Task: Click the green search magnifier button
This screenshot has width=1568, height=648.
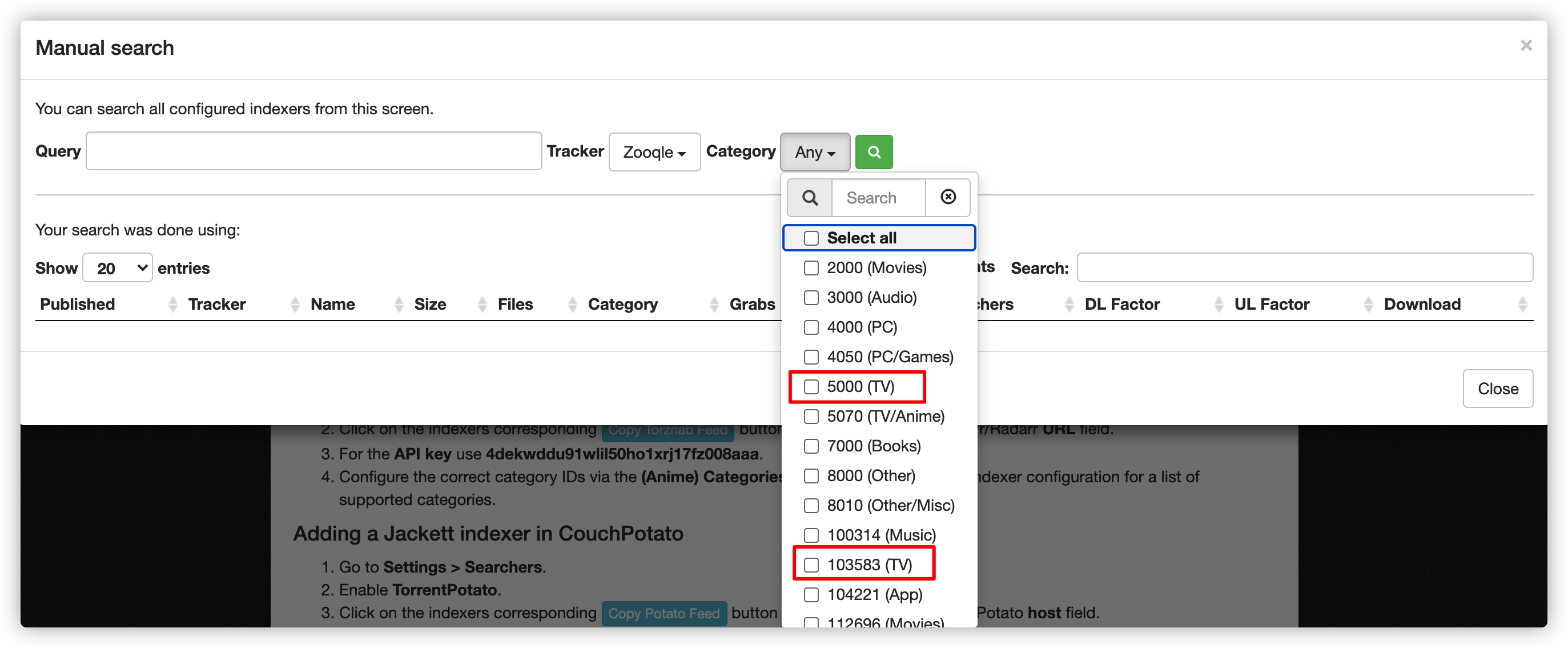Action: tap(874, 151)
